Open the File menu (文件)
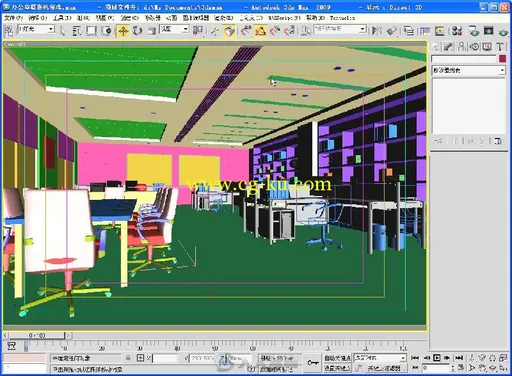Screen dimensions: 512x376 13,18
